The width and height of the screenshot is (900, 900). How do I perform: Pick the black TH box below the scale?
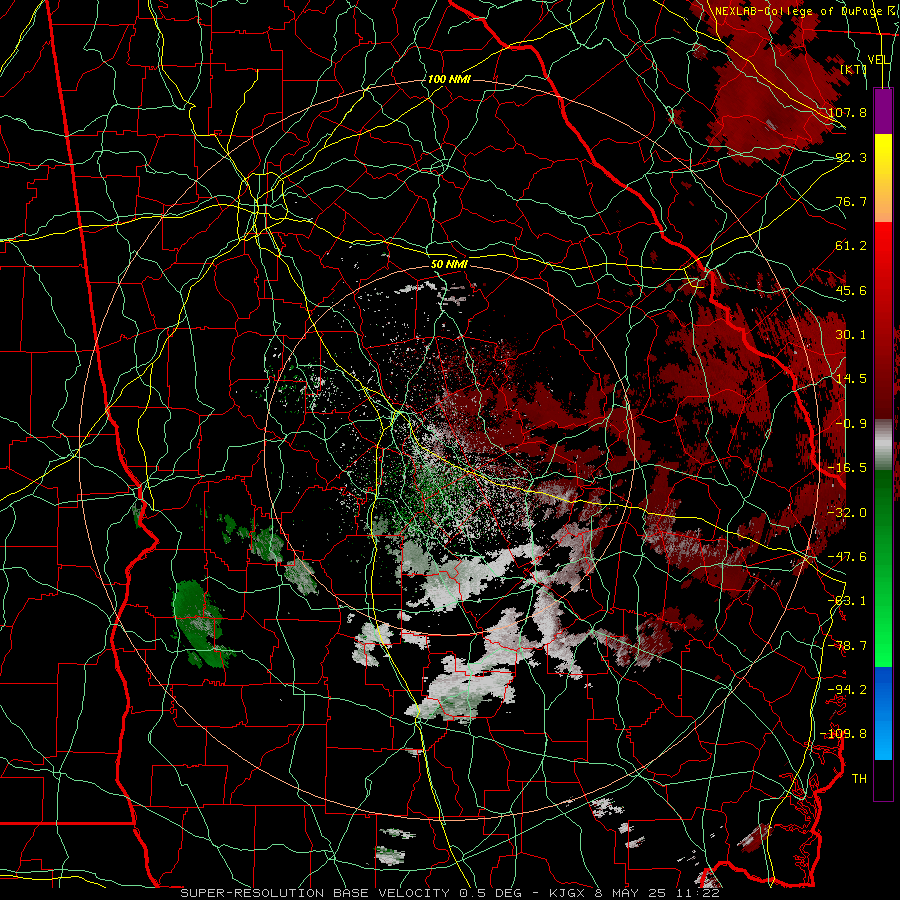point(883,779)
